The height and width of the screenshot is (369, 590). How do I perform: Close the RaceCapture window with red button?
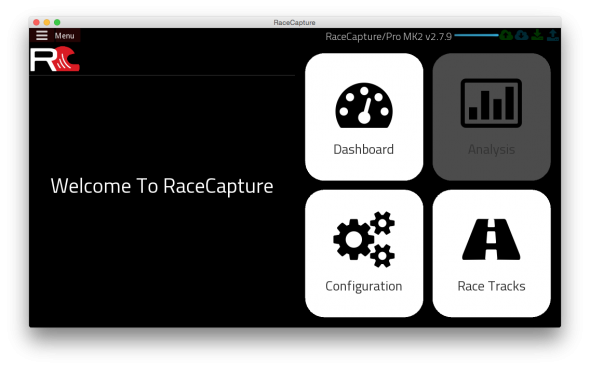click(36, 22)
